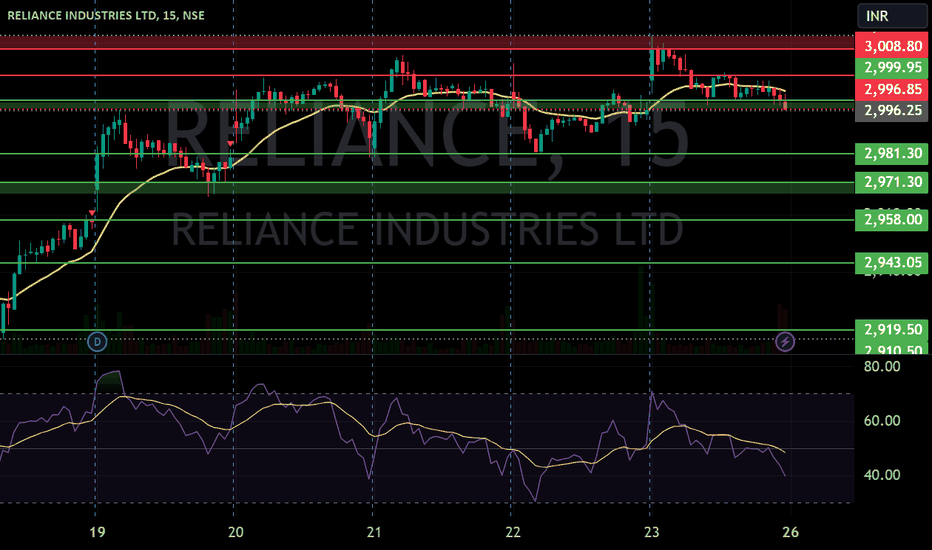
Task: Select the 2,919.50 price level label
Action: [892, 329]
